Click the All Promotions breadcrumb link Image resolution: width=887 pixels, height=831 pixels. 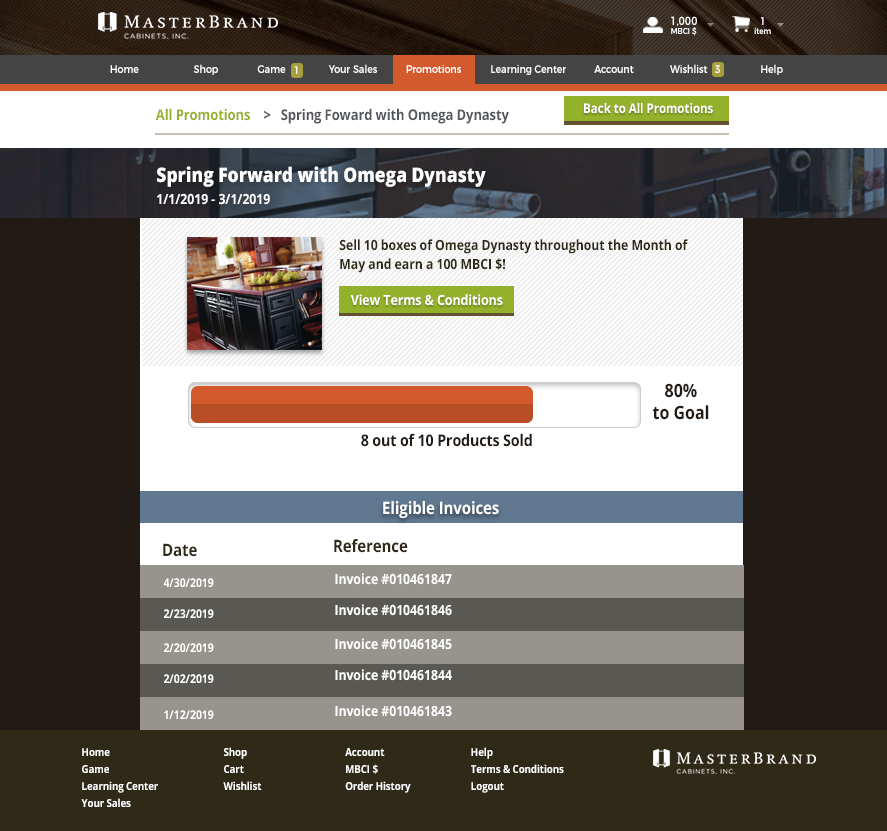(203, 115)
